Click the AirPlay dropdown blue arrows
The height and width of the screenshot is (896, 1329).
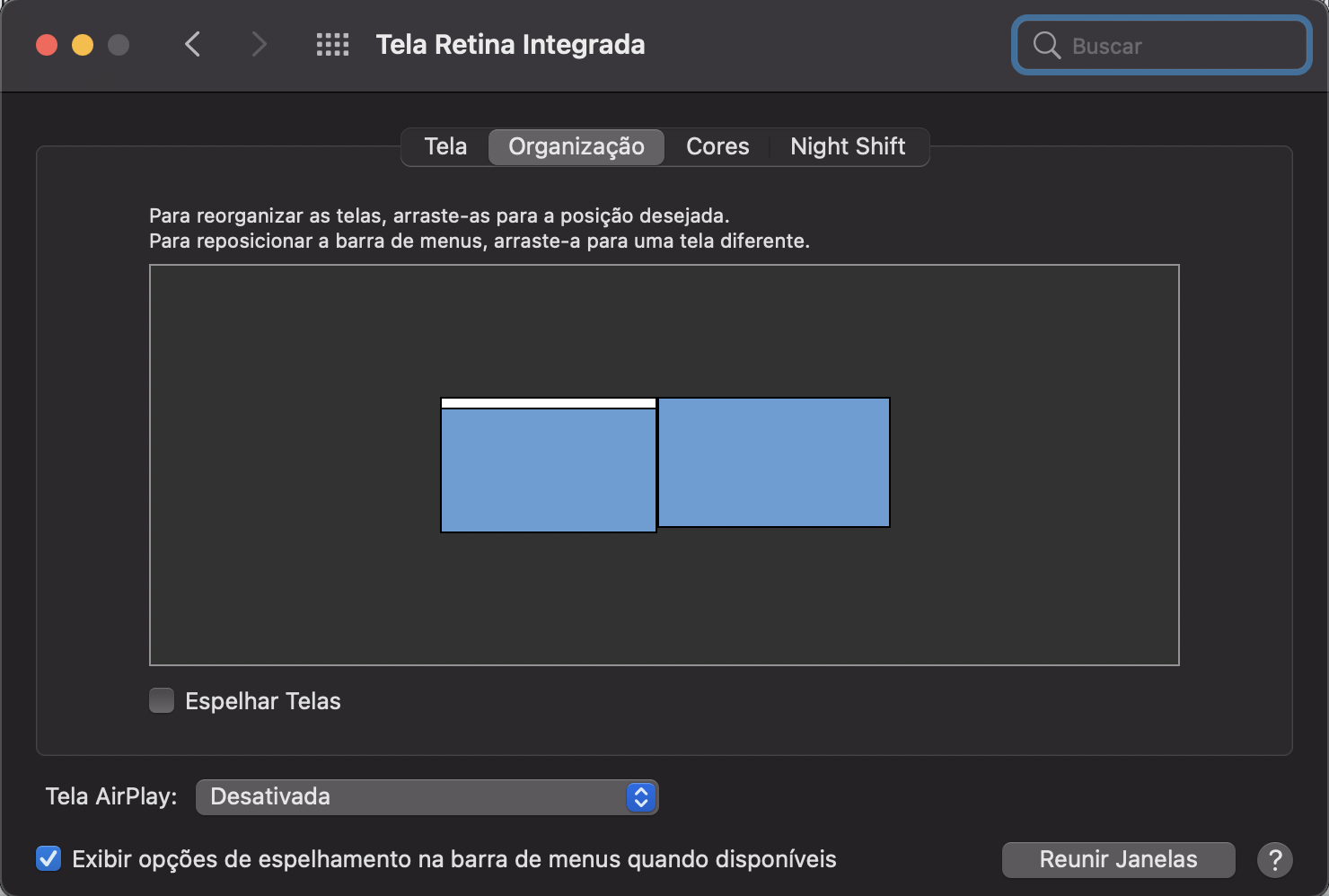tap(640, 796)
